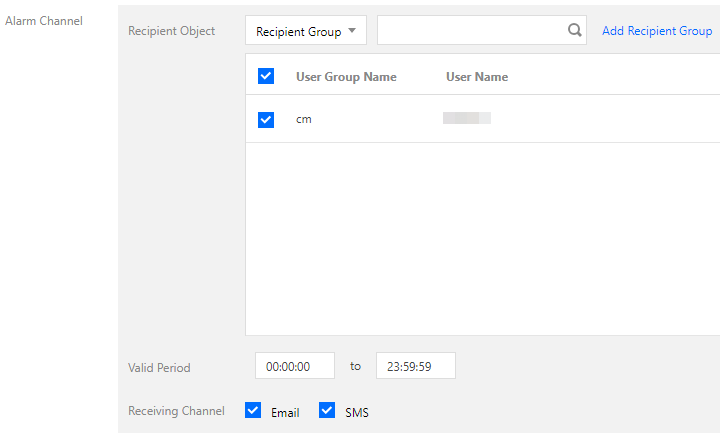Click the User Group Name column header
This screenshot has width=720, height=439.
[346, 77]
